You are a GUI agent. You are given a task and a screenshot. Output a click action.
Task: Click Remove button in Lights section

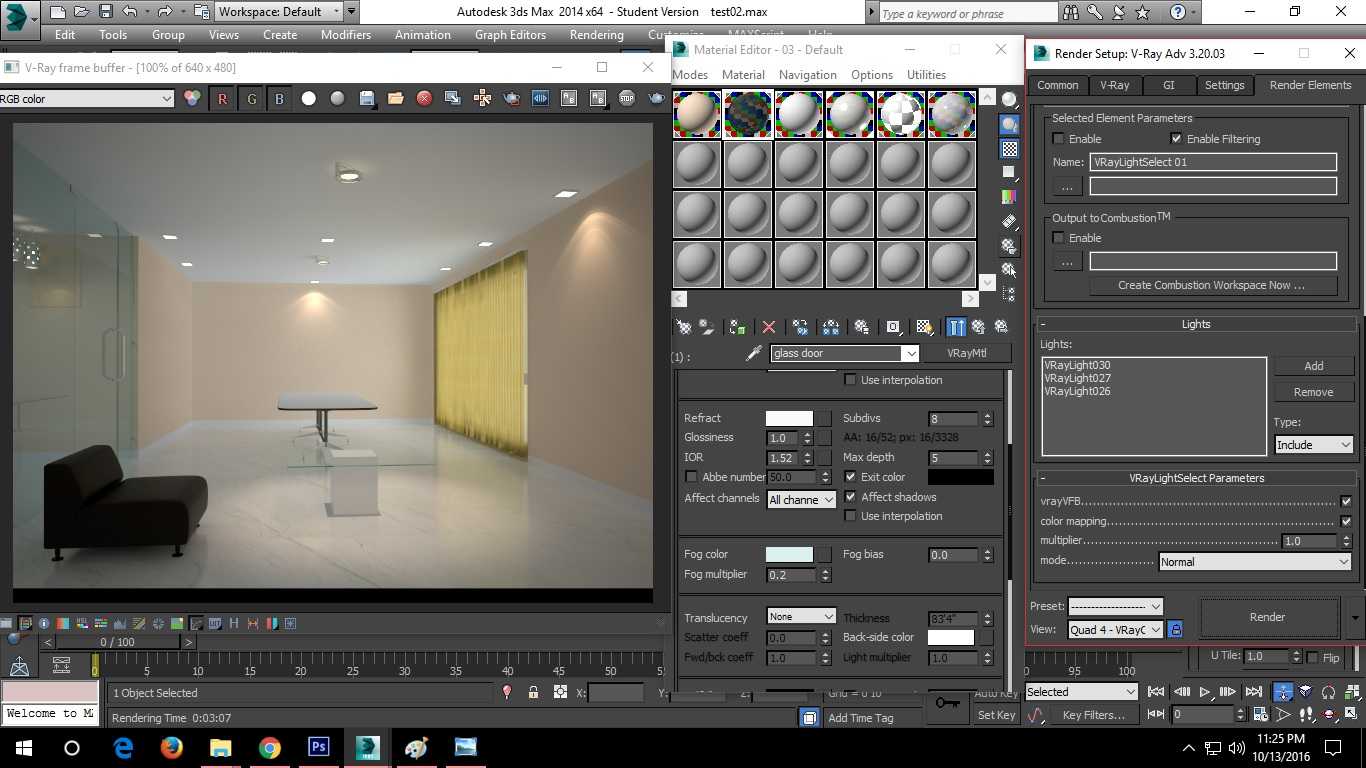(1314, 392)
